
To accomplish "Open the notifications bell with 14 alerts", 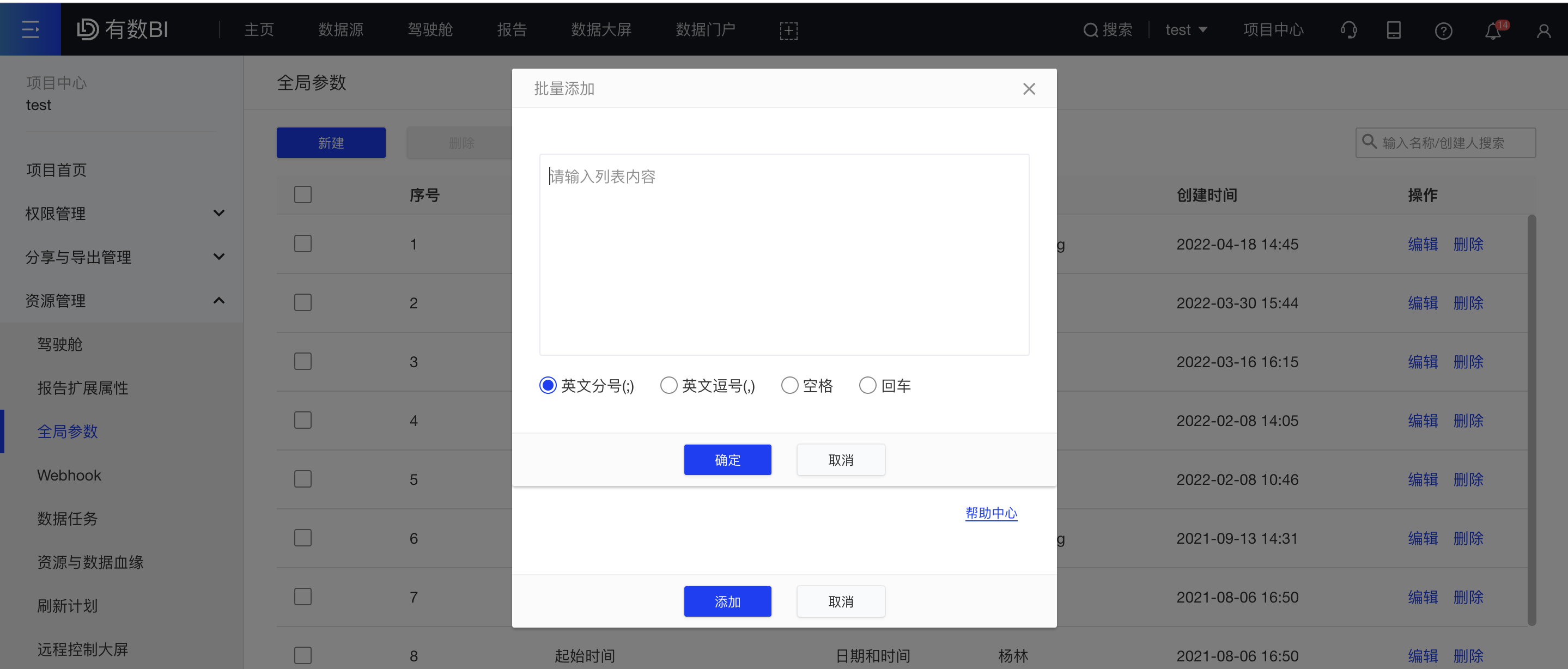I will 1492,31.
